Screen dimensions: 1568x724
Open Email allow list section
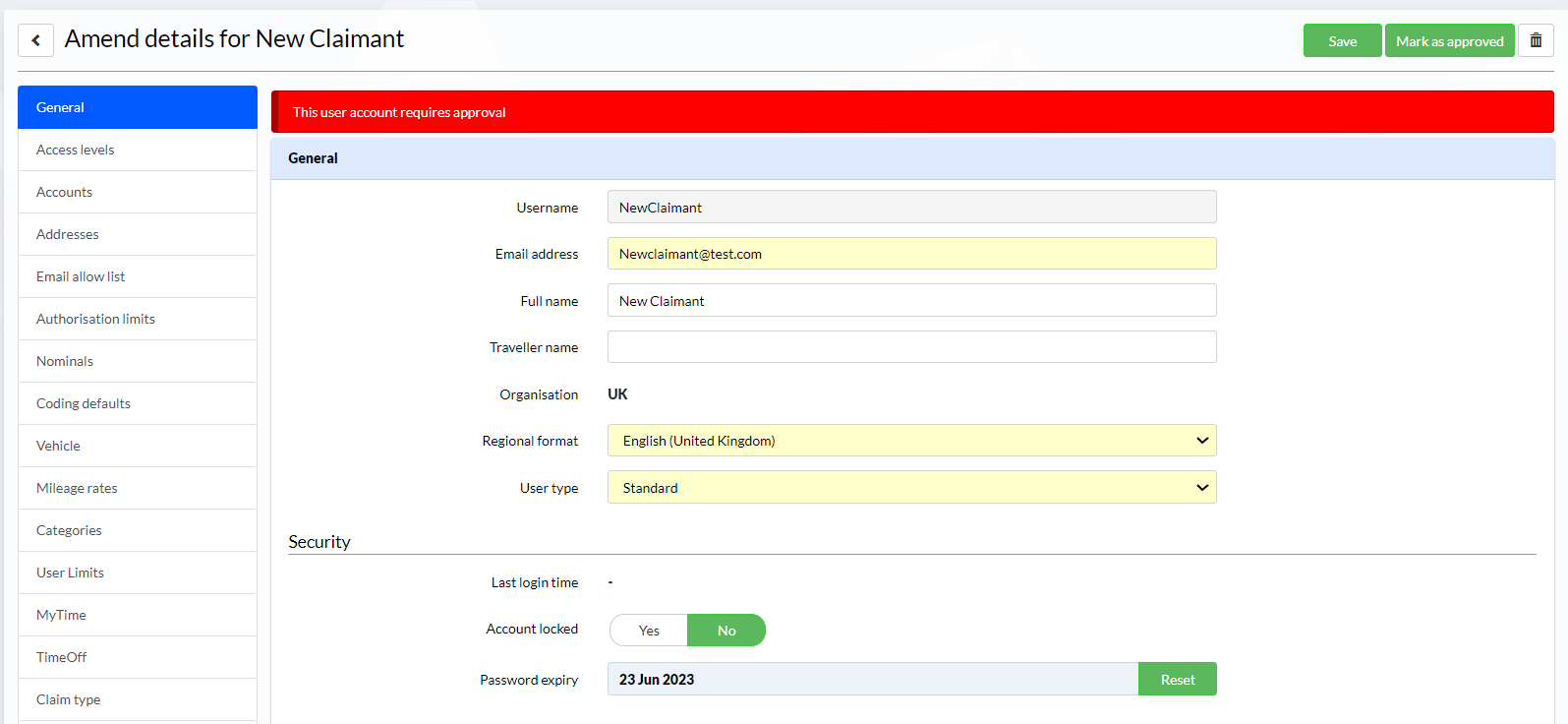(138, 276)
